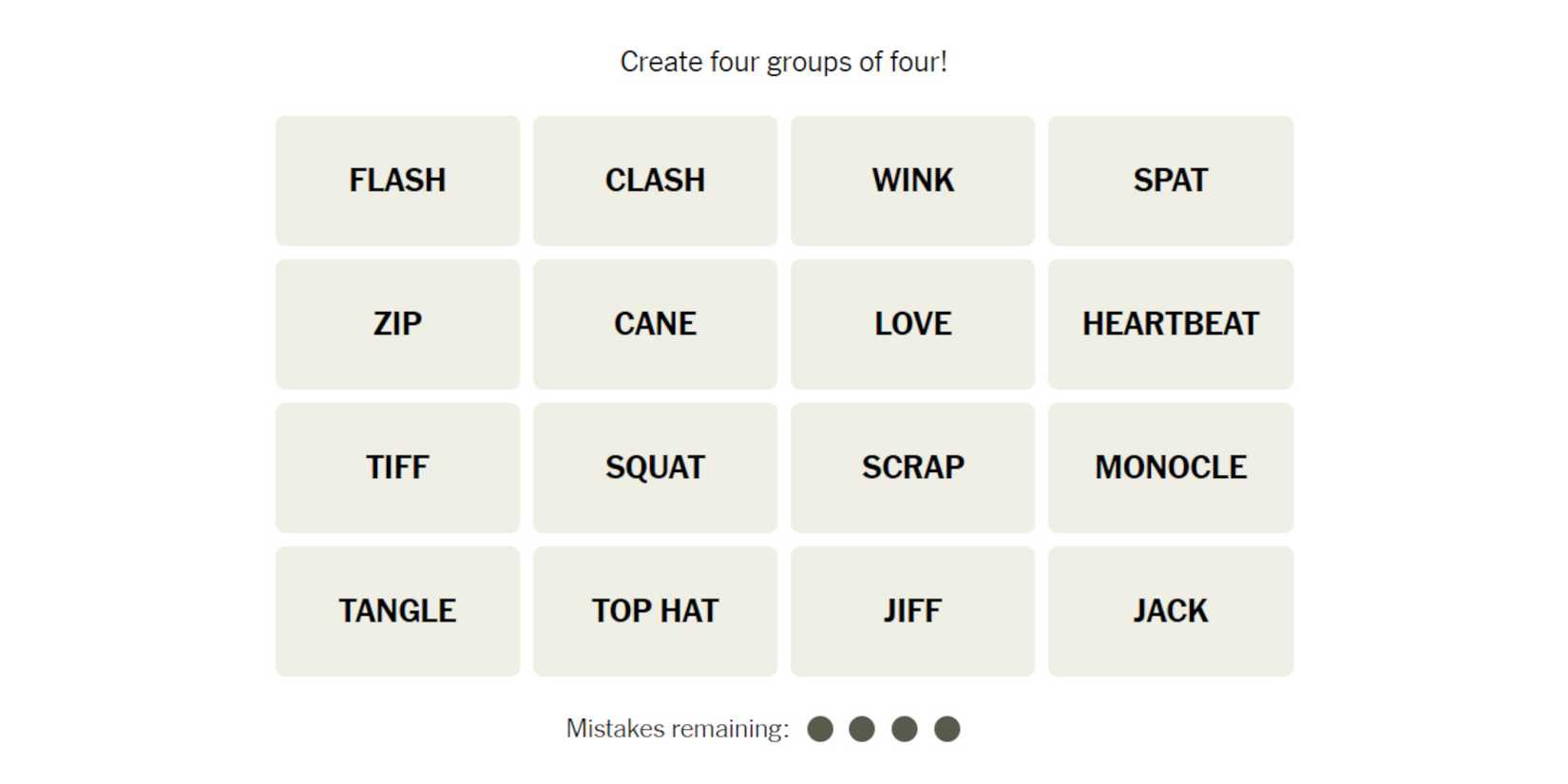1568x784 pixels.
Task: Click the first mistakes remaining dot
Action: point(820,729)
